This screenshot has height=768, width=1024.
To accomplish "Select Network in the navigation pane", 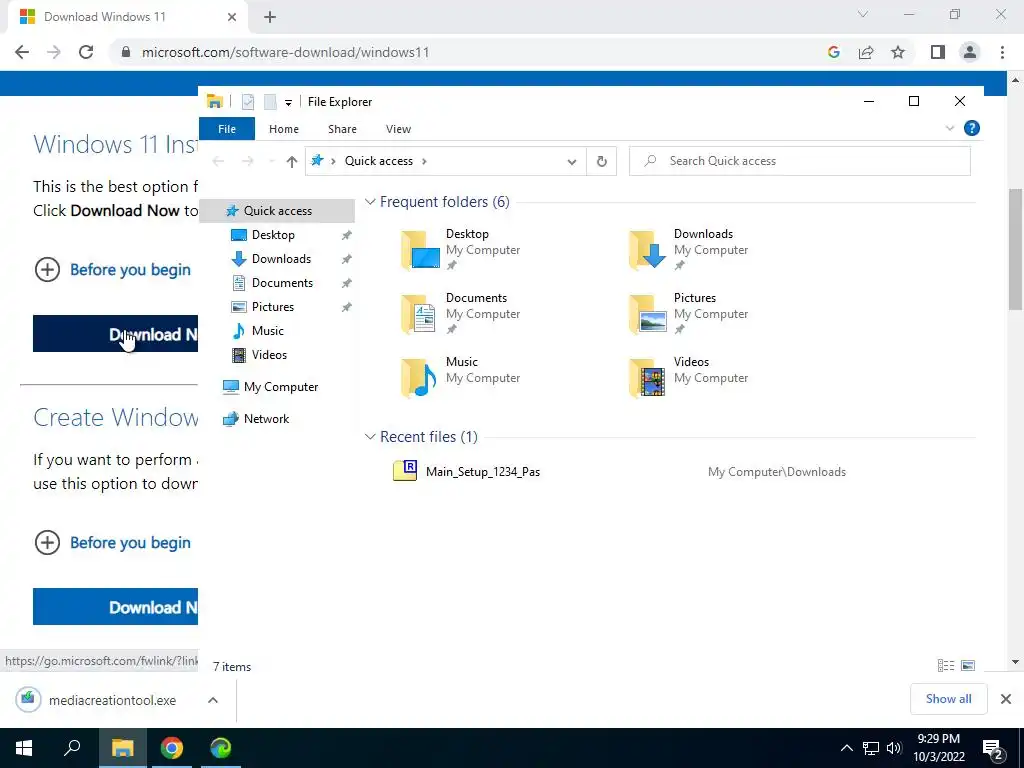I will [x=266, y=419].
